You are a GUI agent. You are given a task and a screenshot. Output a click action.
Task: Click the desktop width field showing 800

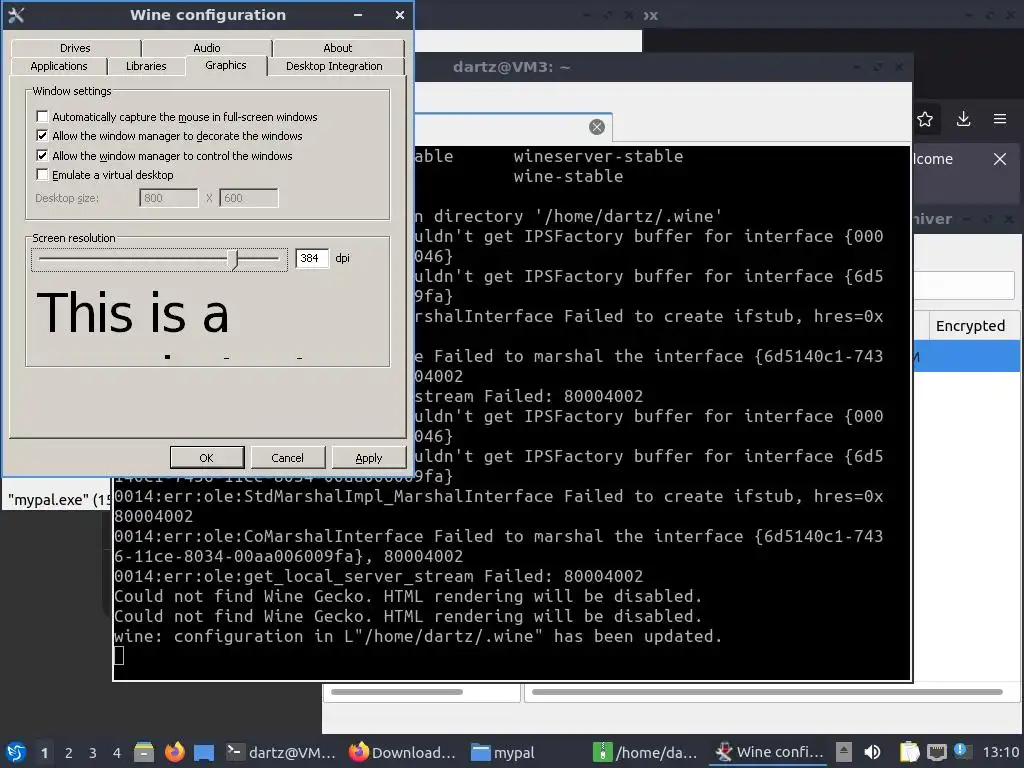(168, 198)
